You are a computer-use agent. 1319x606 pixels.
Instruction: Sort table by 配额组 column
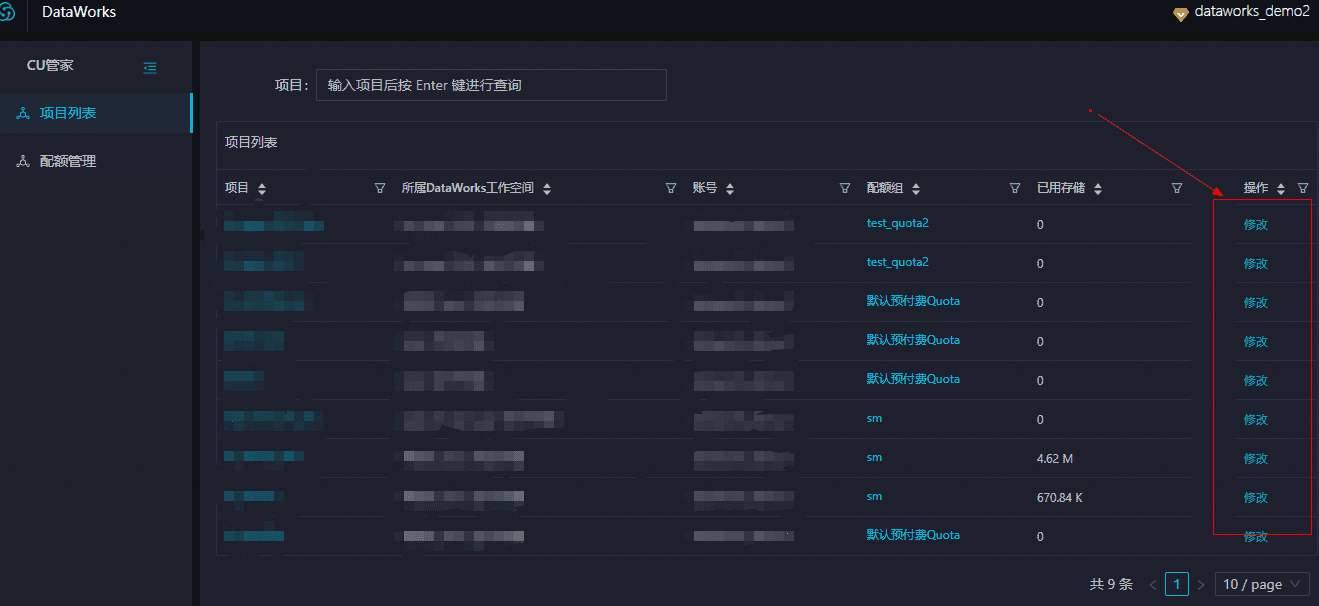click(916, 189)
